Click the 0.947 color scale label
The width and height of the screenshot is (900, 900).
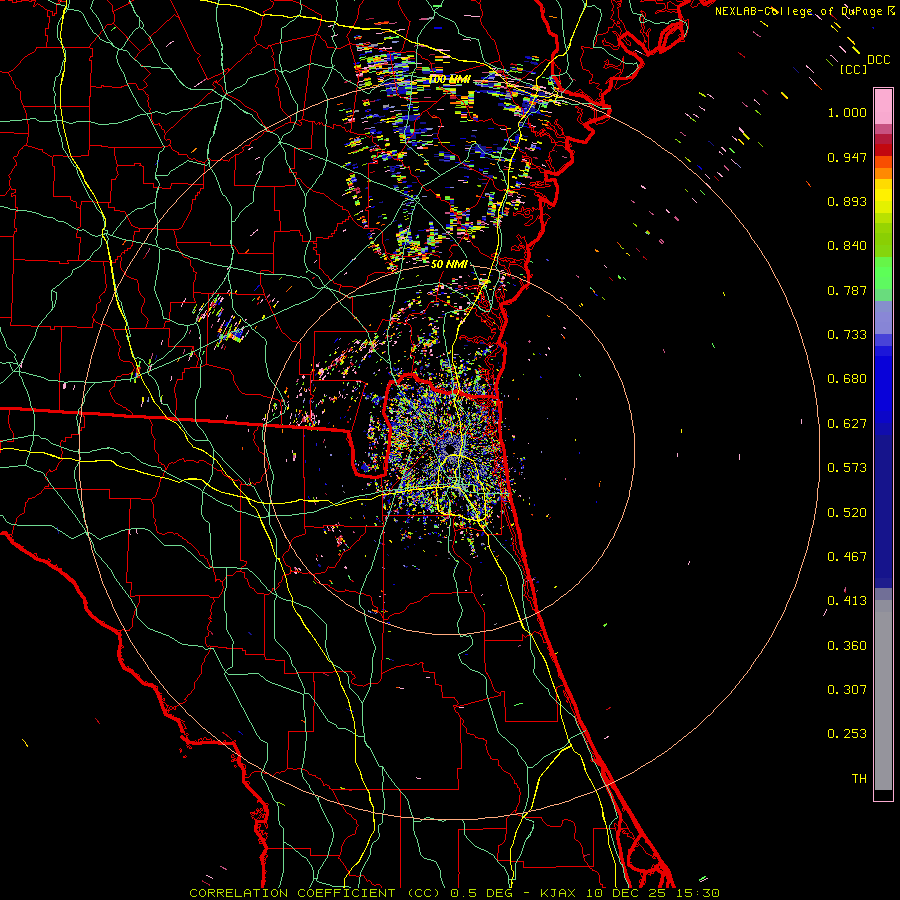click(x=847, y=157)
